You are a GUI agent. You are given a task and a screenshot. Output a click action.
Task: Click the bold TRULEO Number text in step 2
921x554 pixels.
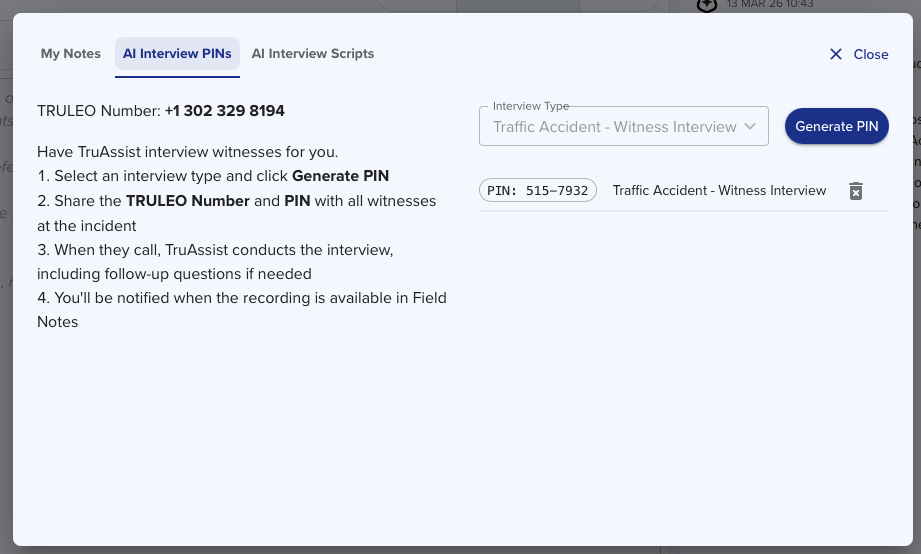coord(187,201)
